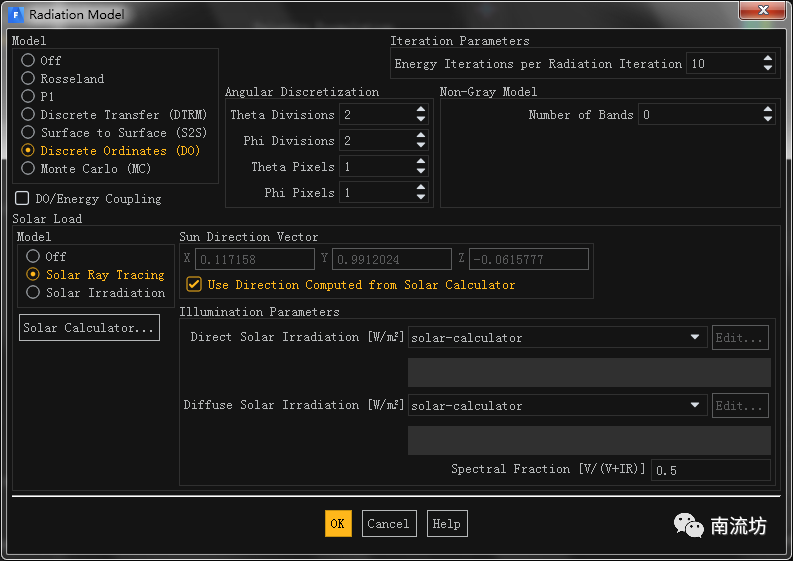The image size is (793, 561).
Task: Turn off the solar load model
Action: [x=34, y=257]
